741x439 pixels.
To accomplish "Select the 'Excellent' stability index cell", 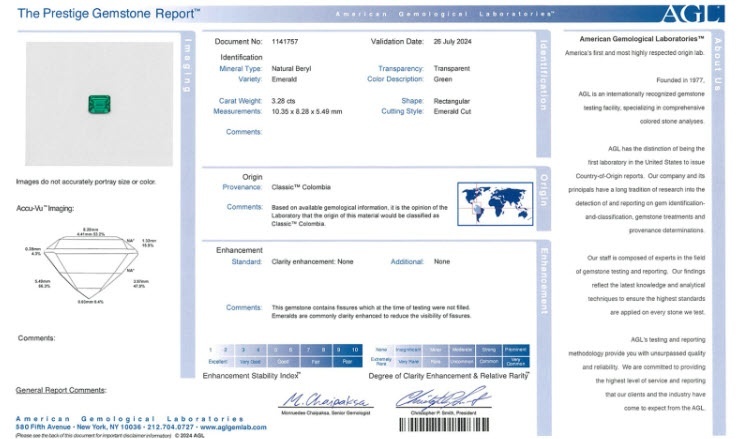I will tap(216, 359).
